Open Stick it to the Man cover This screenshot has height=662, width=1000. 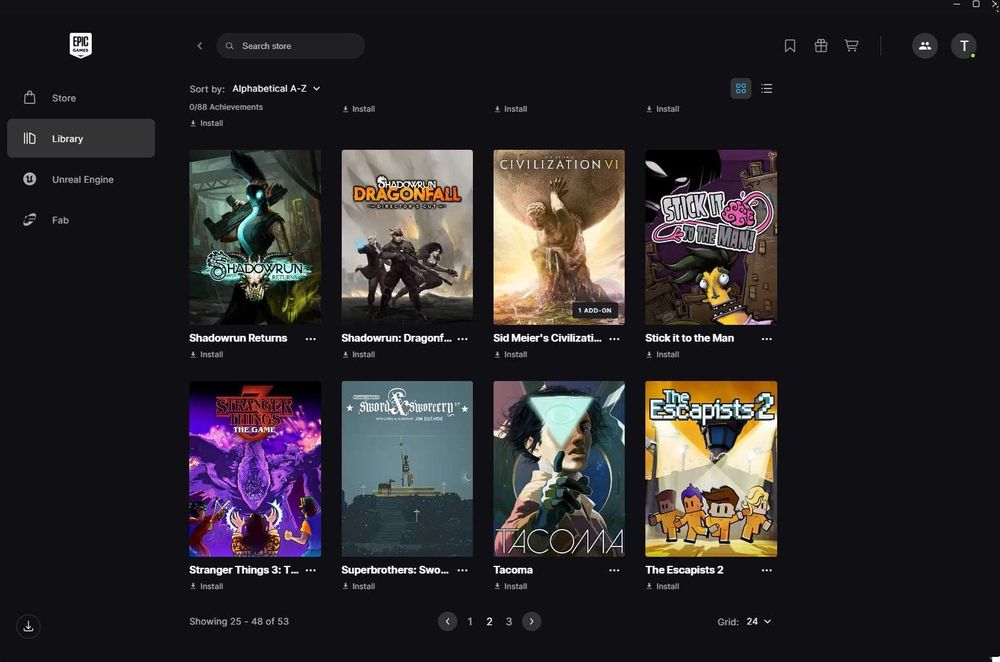711,237
